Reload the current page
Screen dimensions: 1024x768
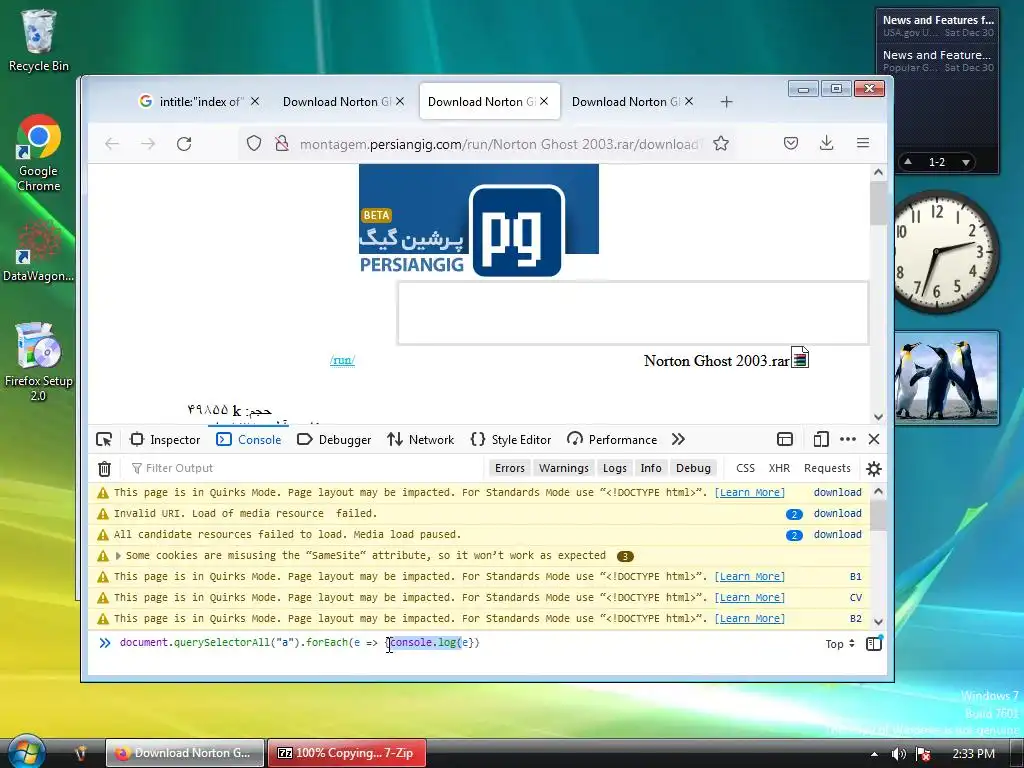pyautogui.click(x=184, y=144)
